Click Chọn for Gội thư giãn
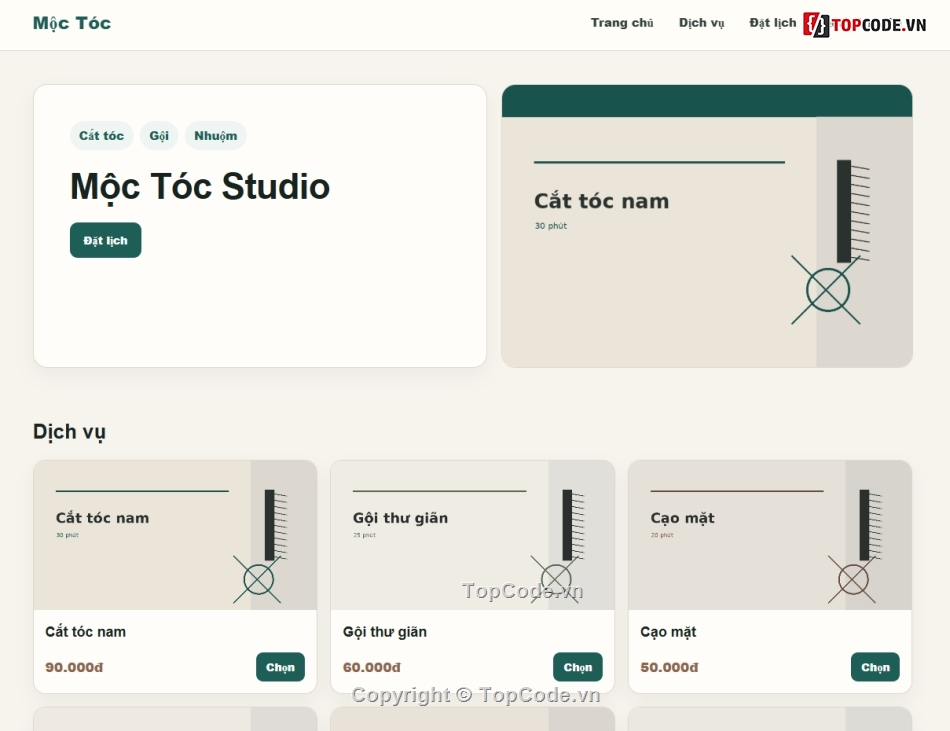 coord(577,667)
